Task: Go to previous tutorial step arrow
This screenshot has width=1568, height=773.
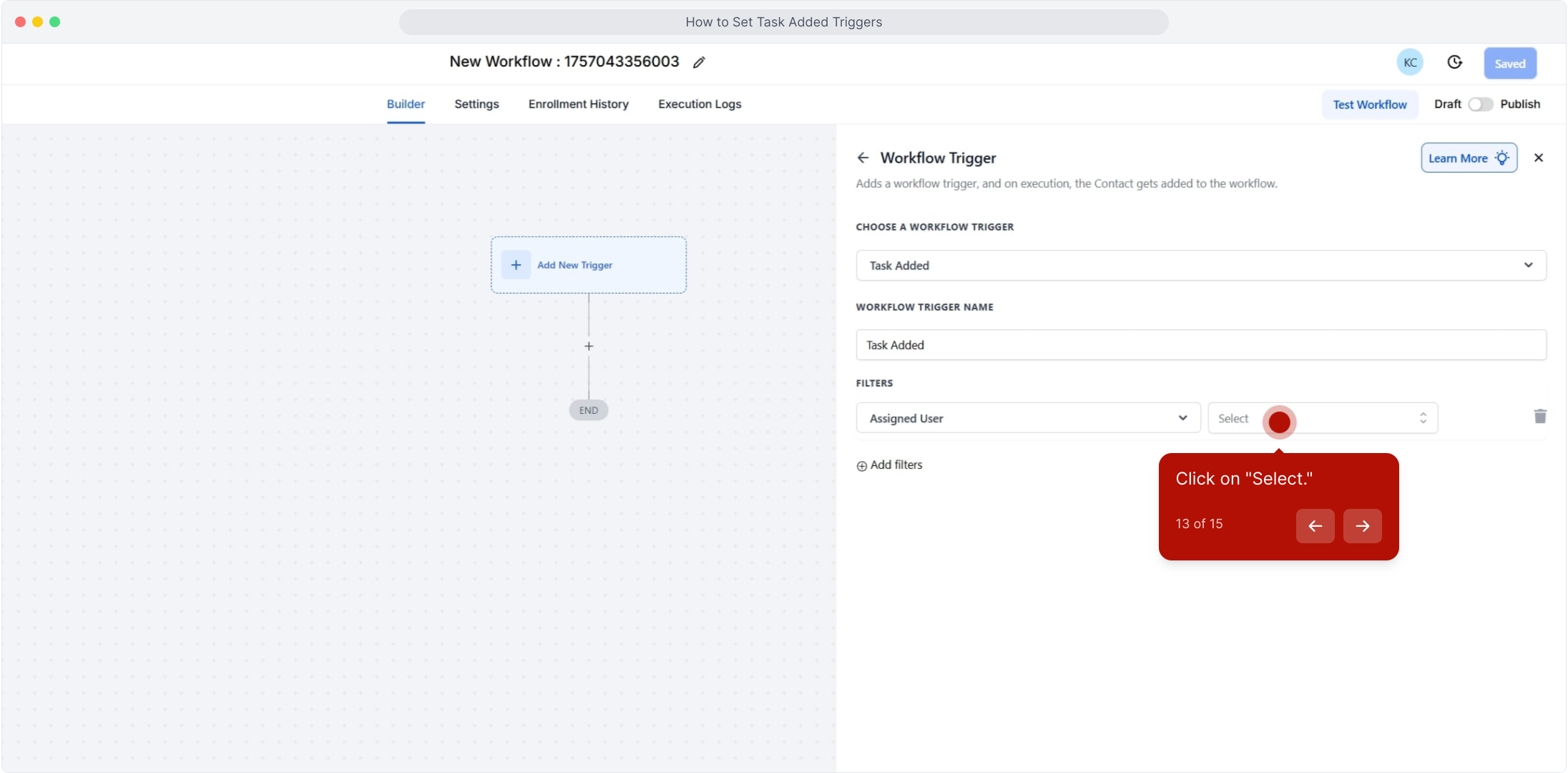Action: [x=1315, y=526]
